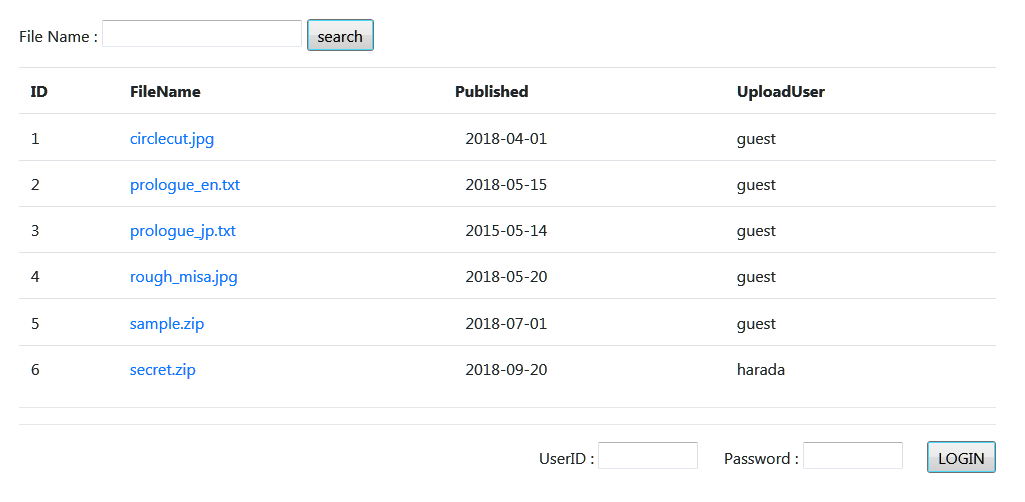Open the rough_misa.jpg link

coord(184,277)
